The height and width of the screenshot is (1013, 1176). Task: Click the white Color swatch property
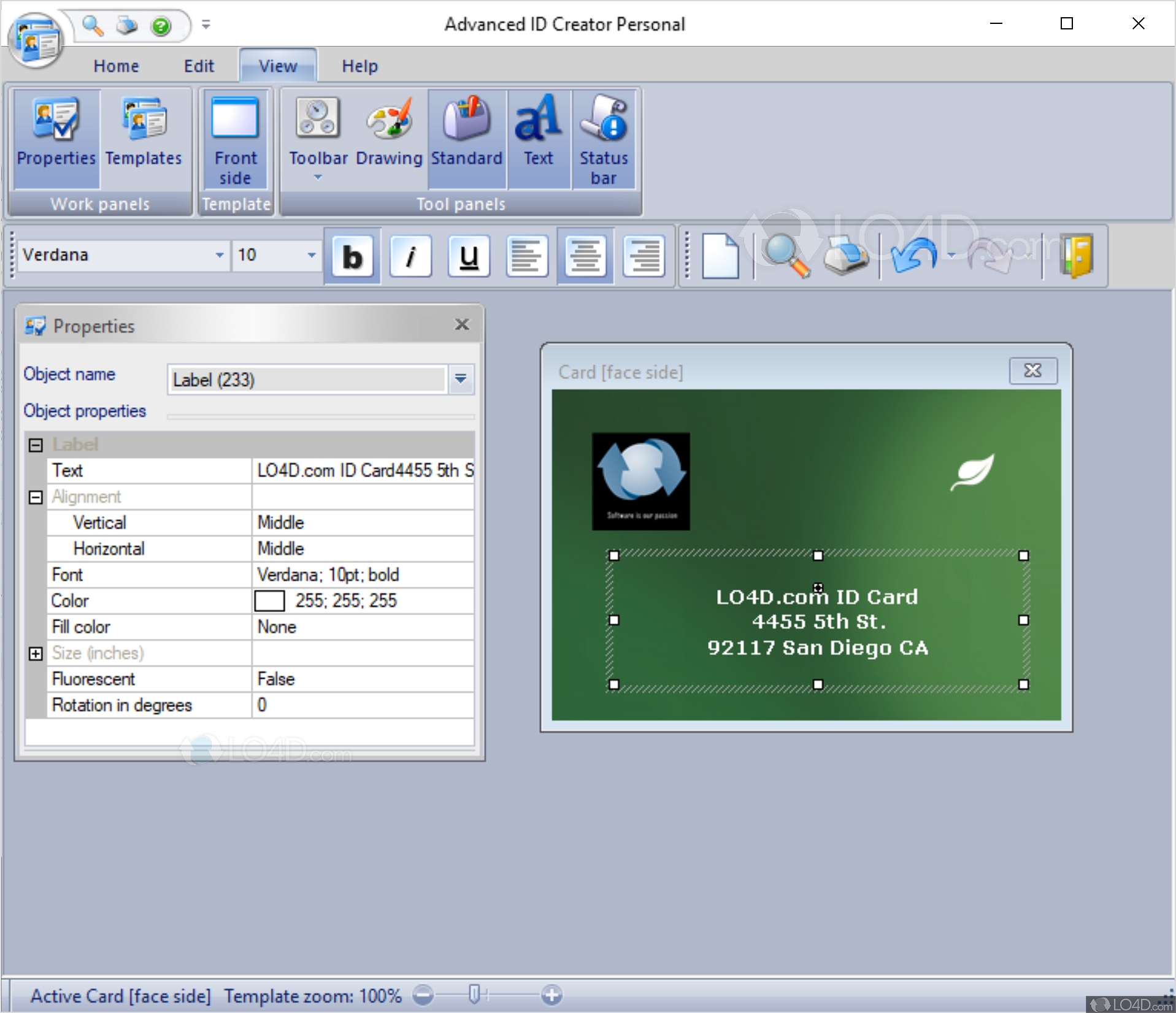click(x=269, y=601)
